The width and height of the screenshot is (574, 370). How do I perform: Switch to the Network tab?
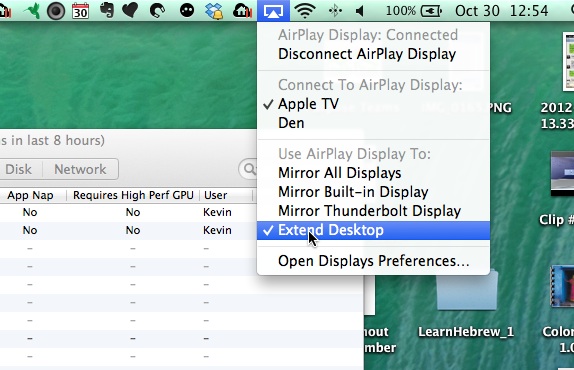(x=81, y=169)
